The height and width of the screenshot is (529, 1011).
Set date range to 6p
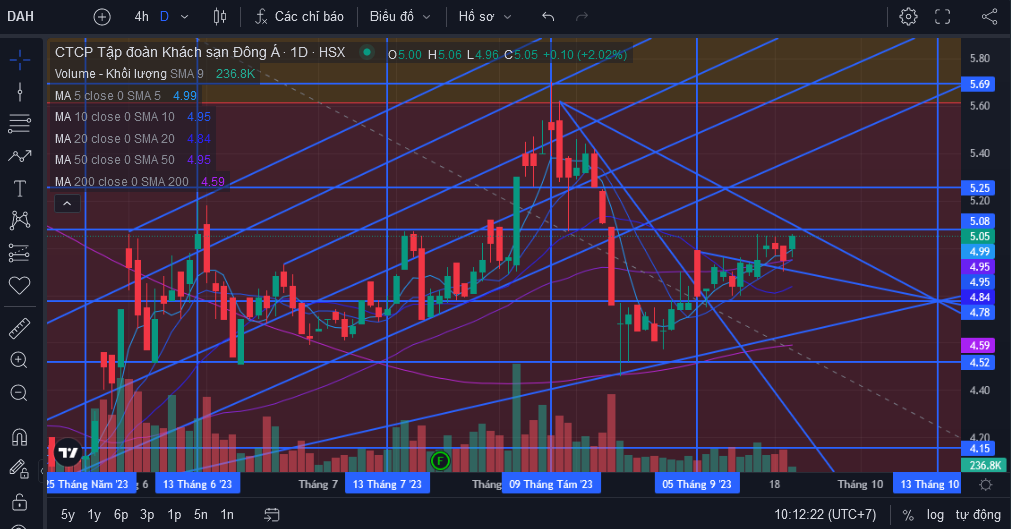pos(121,514)
